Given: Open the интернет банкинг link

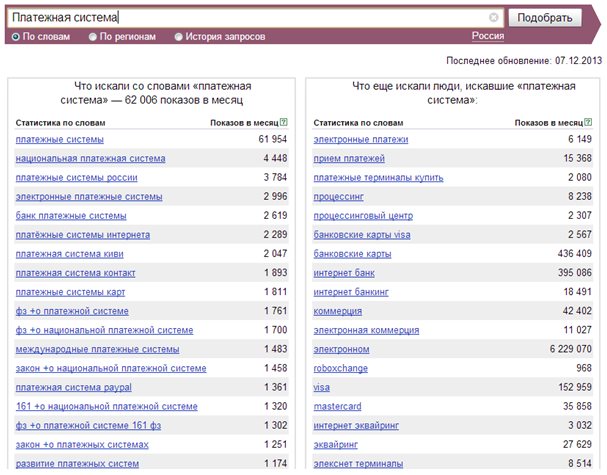Looking at the screenshot, I should pos(351,292).
